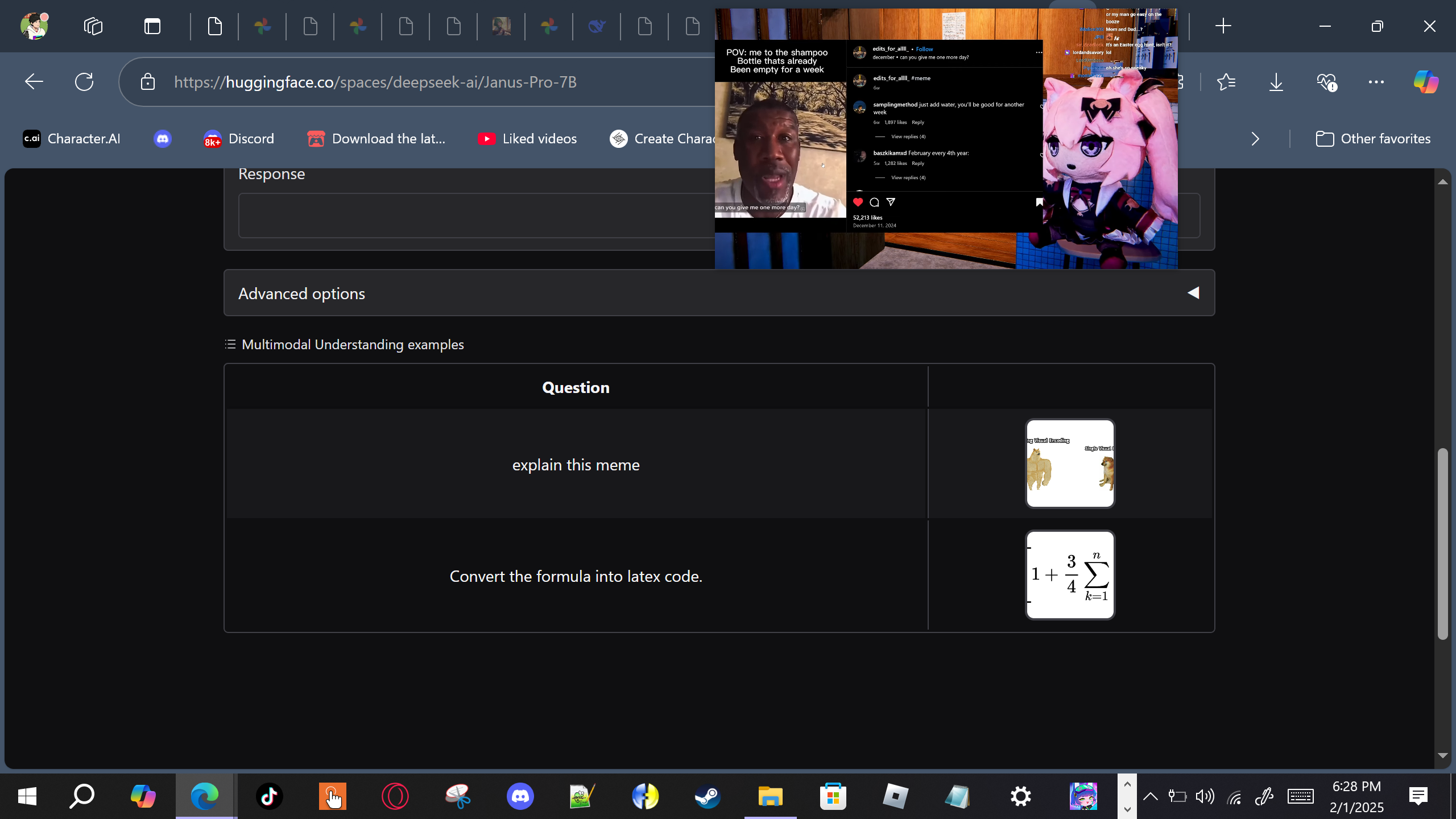Open the Copilot sidebar icon
Image resolution: width=1456 pixels, height=819 pixels.
[x=1426, y=82]
